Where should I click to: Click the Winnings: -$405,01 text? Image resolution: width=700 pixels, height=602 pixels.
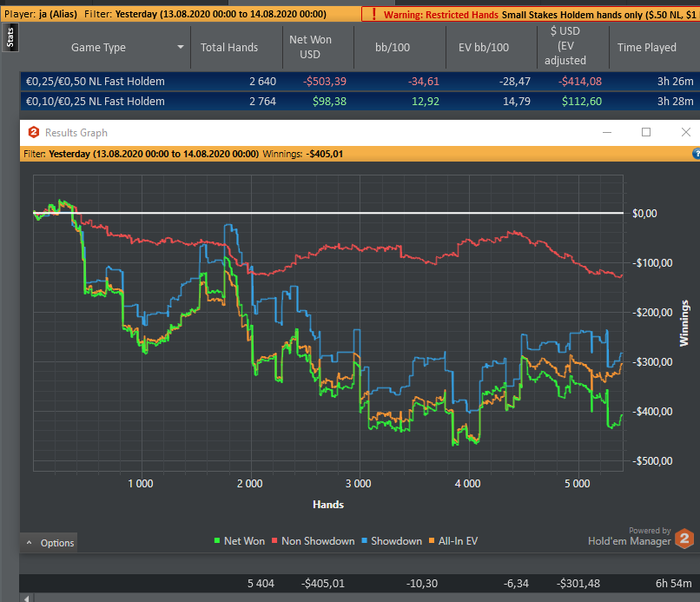[303, 154]
